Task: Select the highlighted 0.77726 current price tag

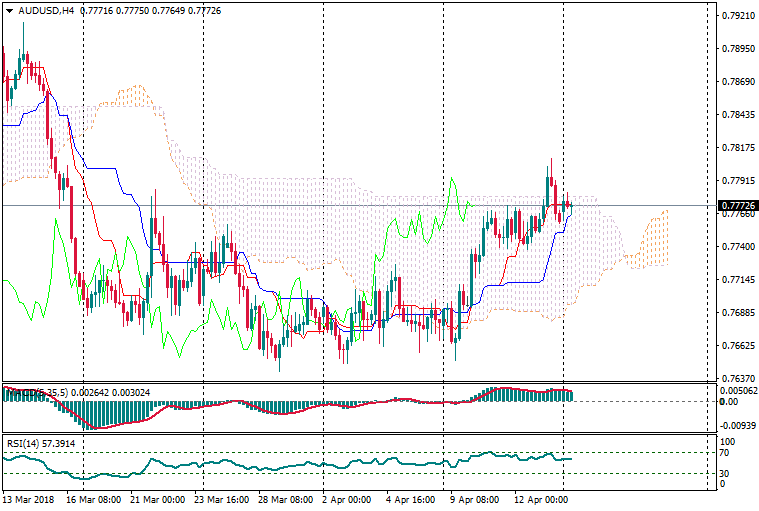Action: (736, 205)
